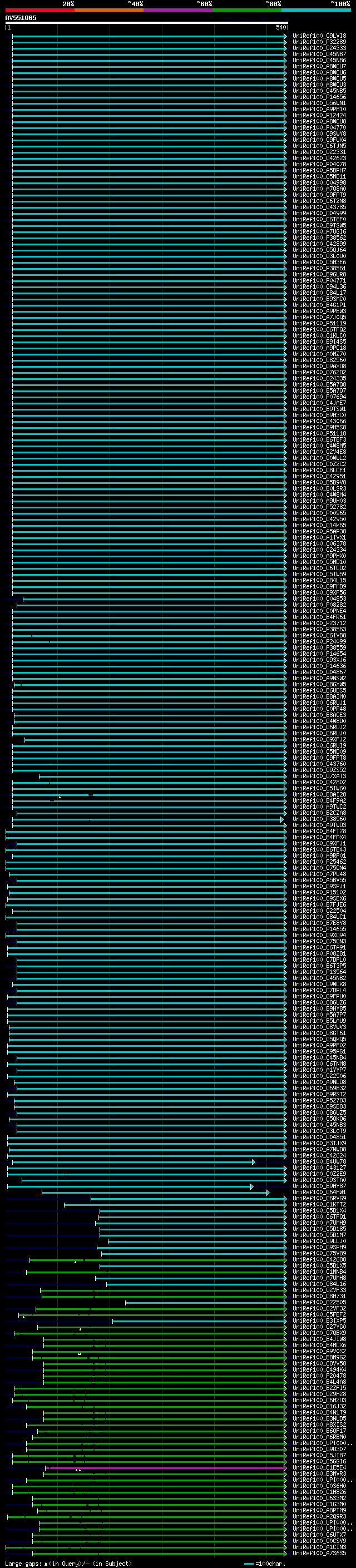Click the UniRef100_B9GUR8 hit label
Viewport: 356px width, 1568px height.
pos(319,275)
